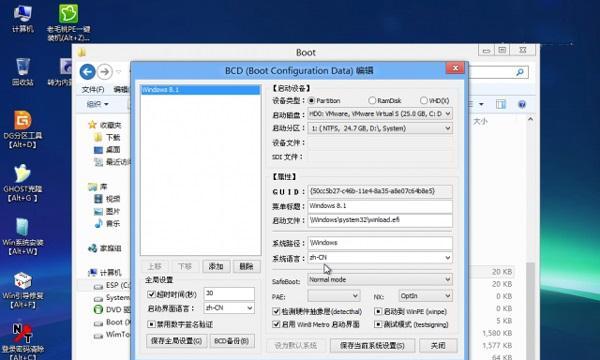The width and height of the screenshot is (600, 360).
Task: Toggle the 启用 Win8 Metro 启动界面 checkbox
Action: pyautogui.click(x=276, y=324)
